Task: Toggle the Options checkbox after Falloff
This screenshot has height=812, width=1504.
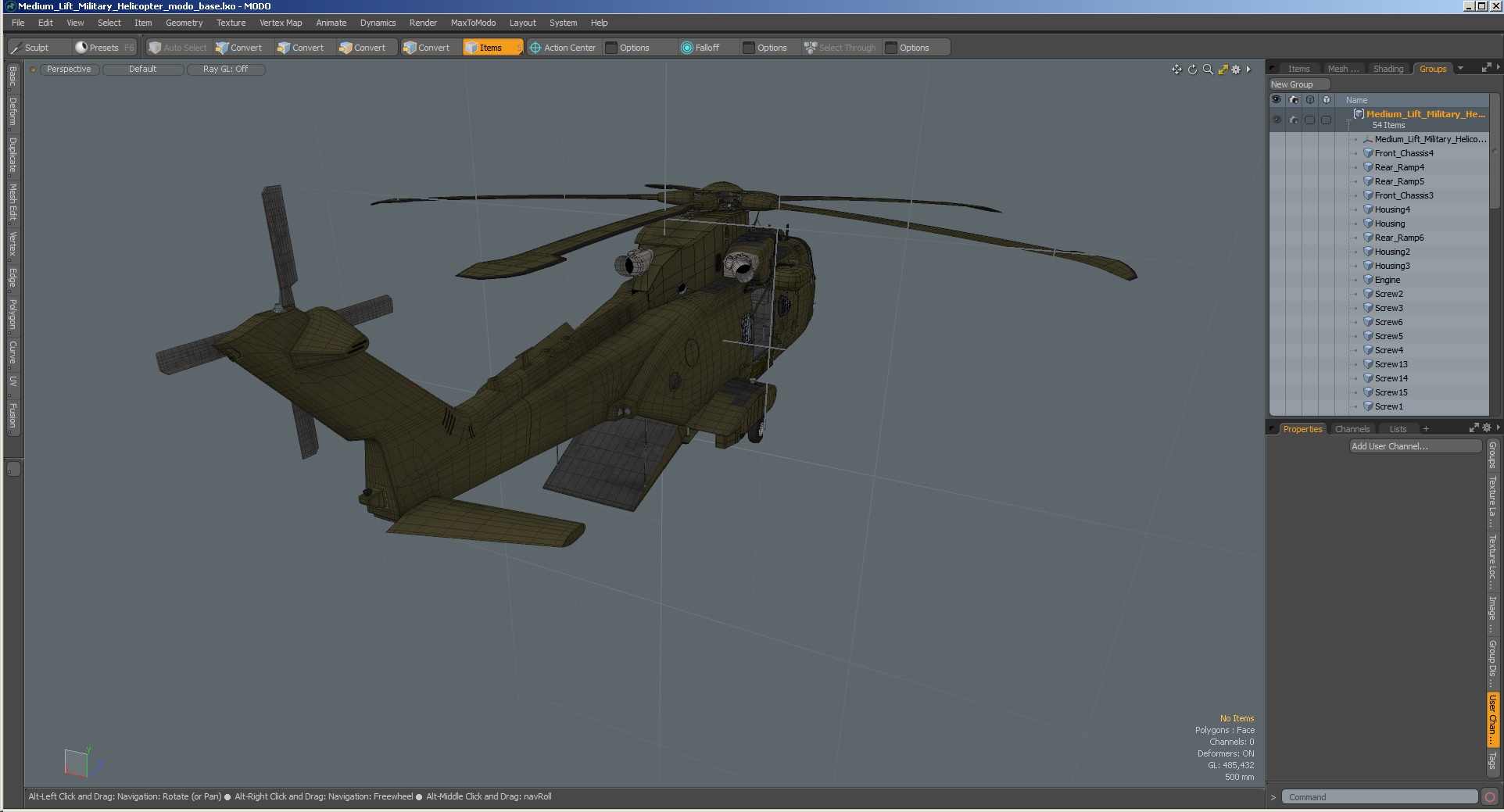Action: tap(748, 48)
